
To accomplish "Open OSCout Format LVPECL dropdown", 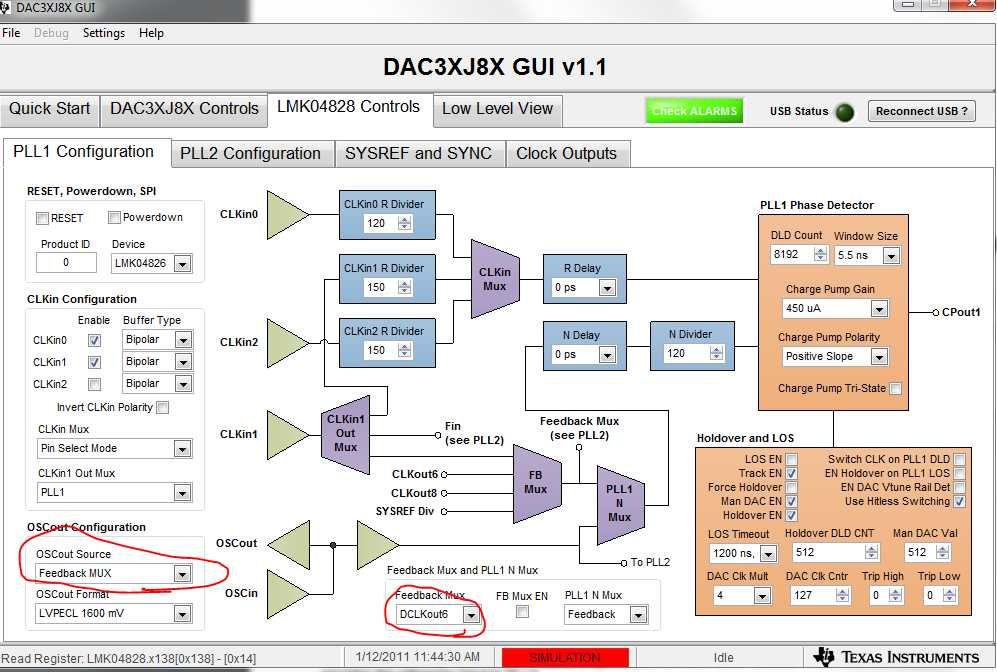I will pos(182,614).
